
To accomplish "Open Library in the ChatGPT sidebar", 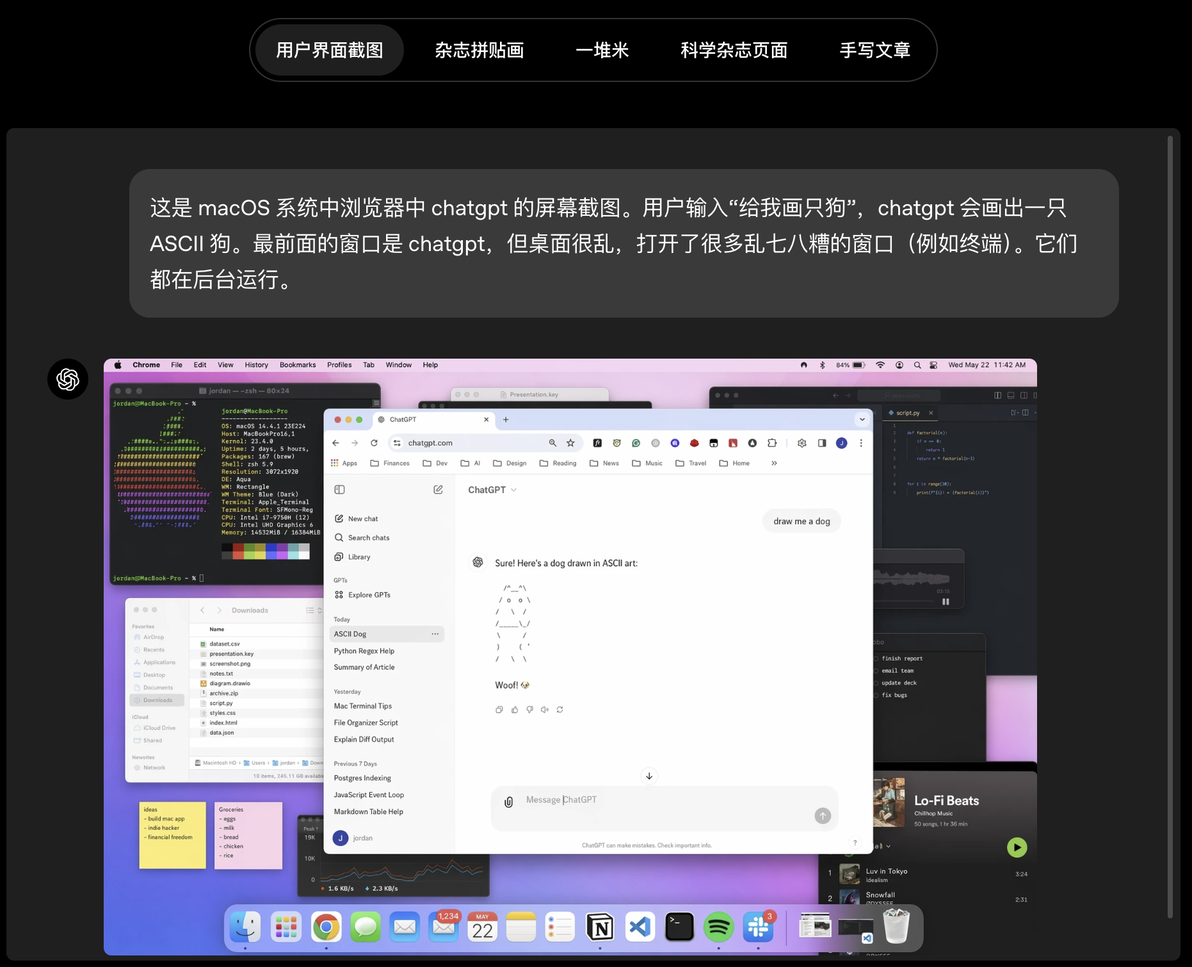I will pyautogui.click(x=352, y=556).
